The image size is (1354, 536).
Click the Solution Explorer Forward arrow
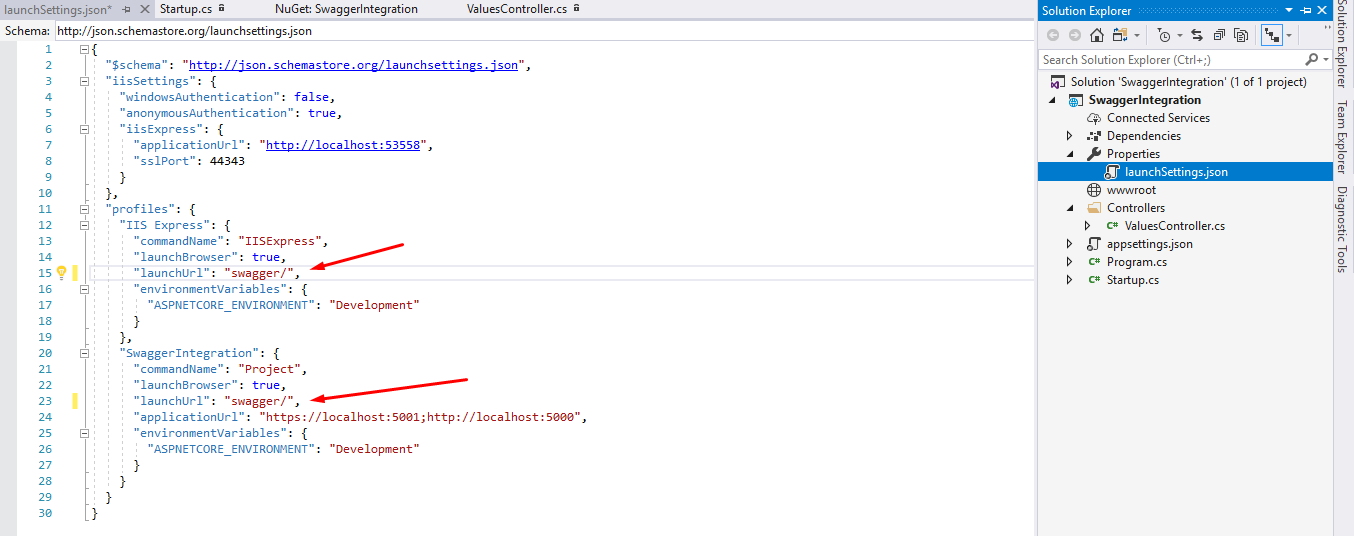tap(1075, 35)
